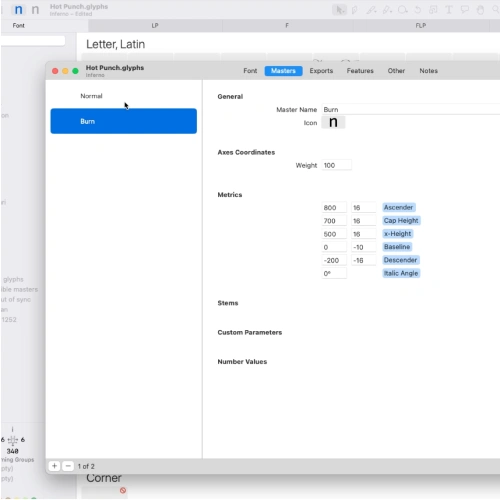
Task: Click the master Icon 'n' selector
Action: (333, 122)
